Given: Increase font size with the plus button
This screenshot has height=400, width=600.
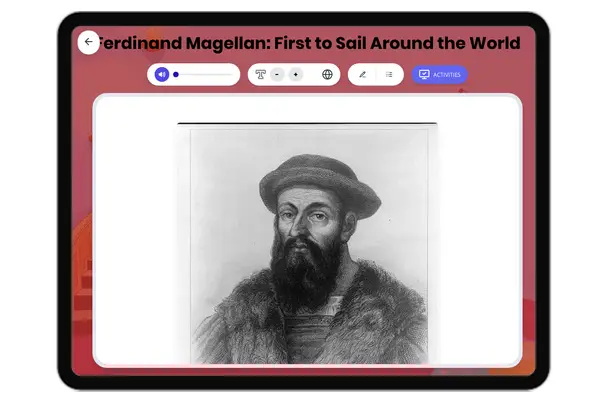Looking at the screenshot, I should (x=296, y=74).
